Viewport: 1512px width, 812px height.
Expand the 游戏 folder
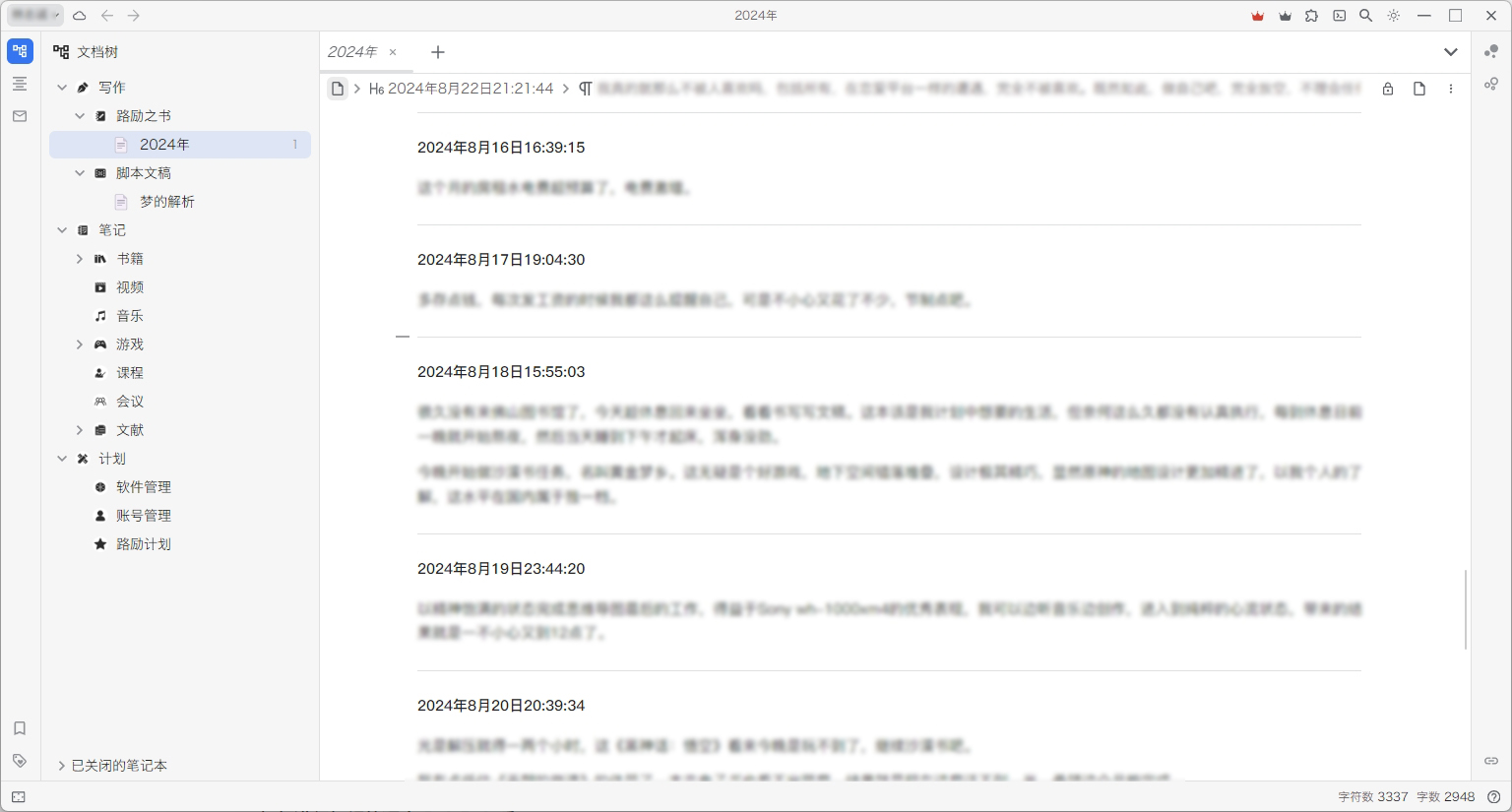pos(80,344)
